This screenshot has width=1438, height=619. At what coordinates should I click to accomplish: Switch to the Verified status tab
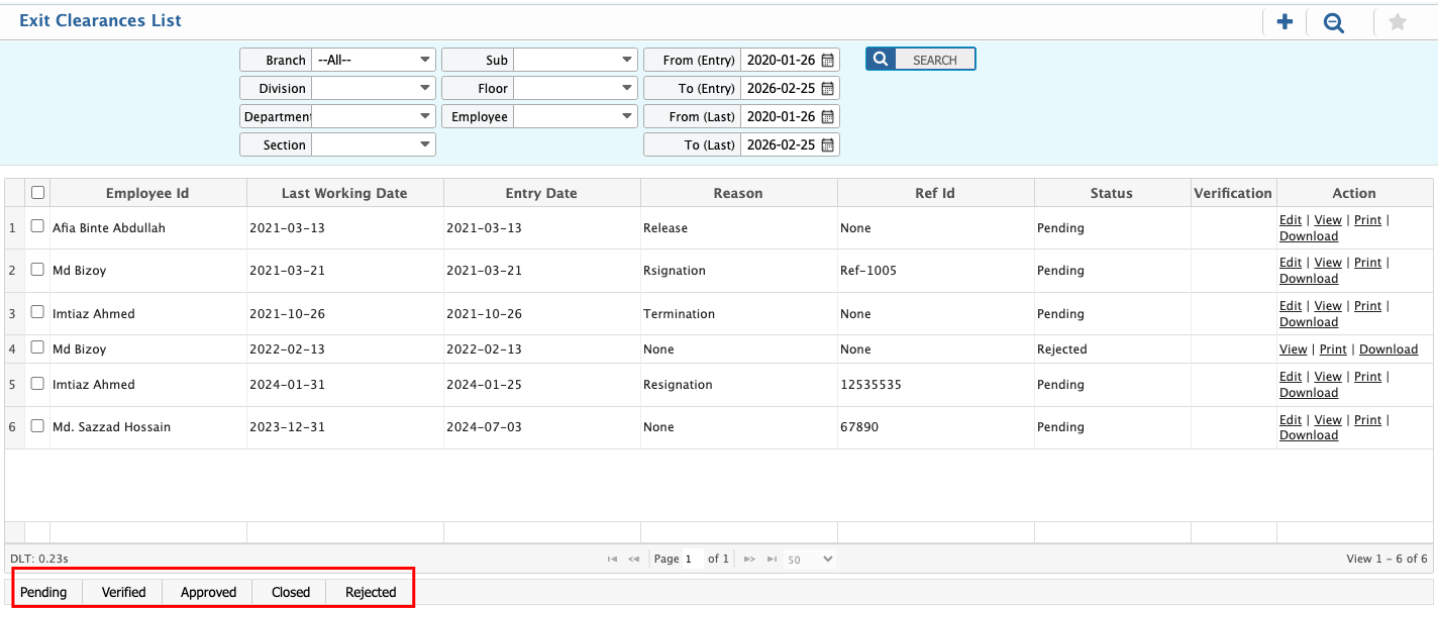pyautogui.click(x=123, y=592)
